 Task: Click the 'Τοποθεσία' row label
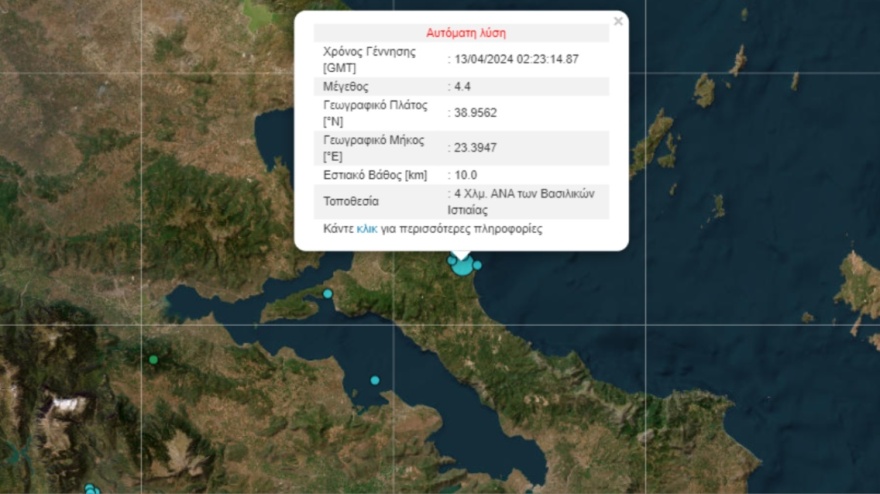(351, 202)
